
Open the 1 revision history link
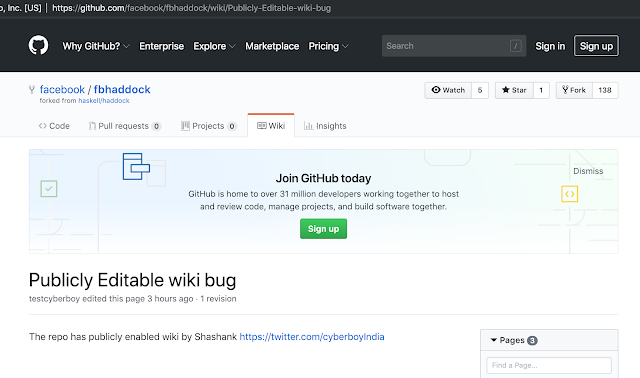click(218, 299)
